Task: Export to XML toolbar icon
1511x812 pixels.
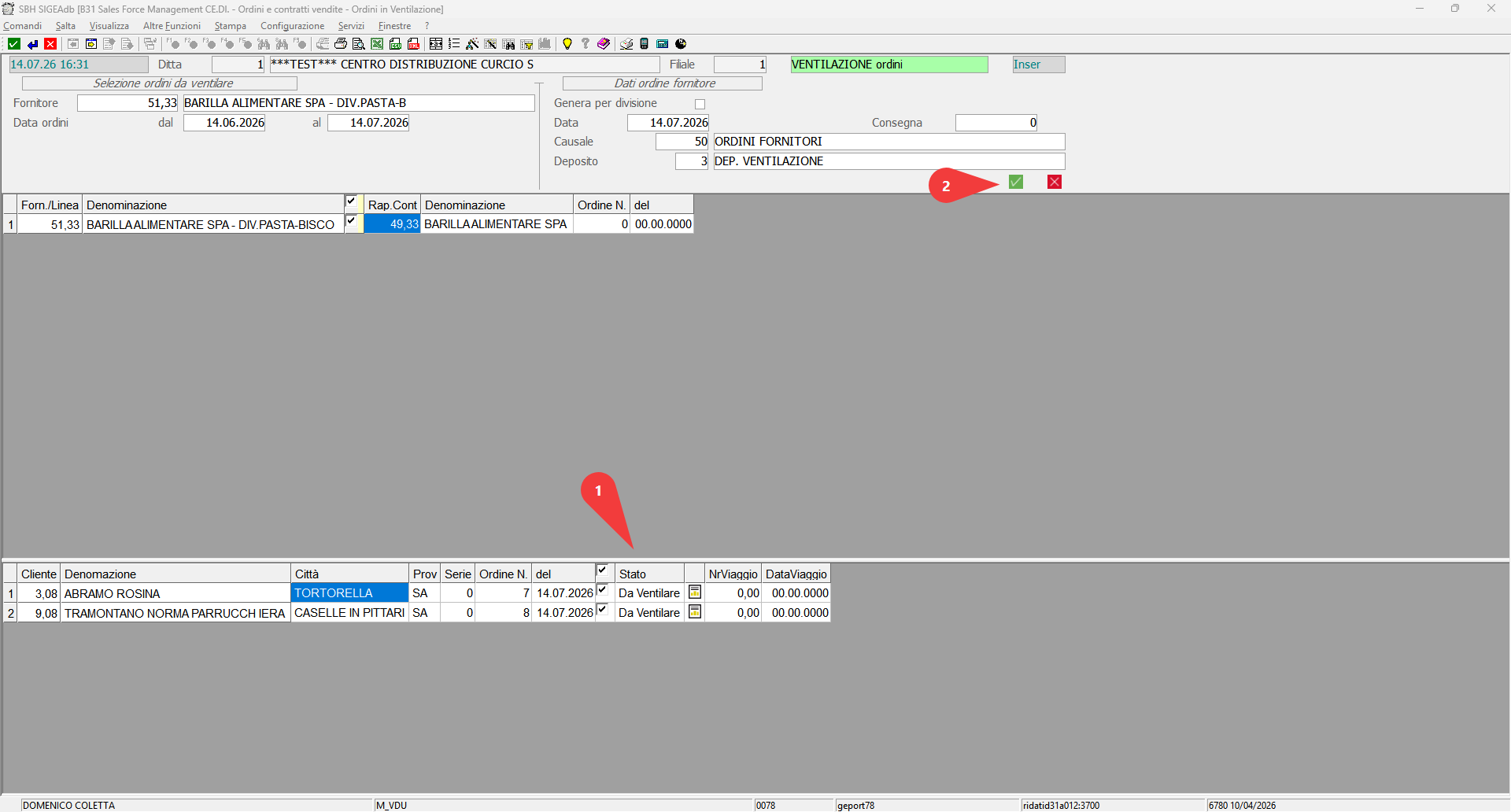Action: coord(413,44)
